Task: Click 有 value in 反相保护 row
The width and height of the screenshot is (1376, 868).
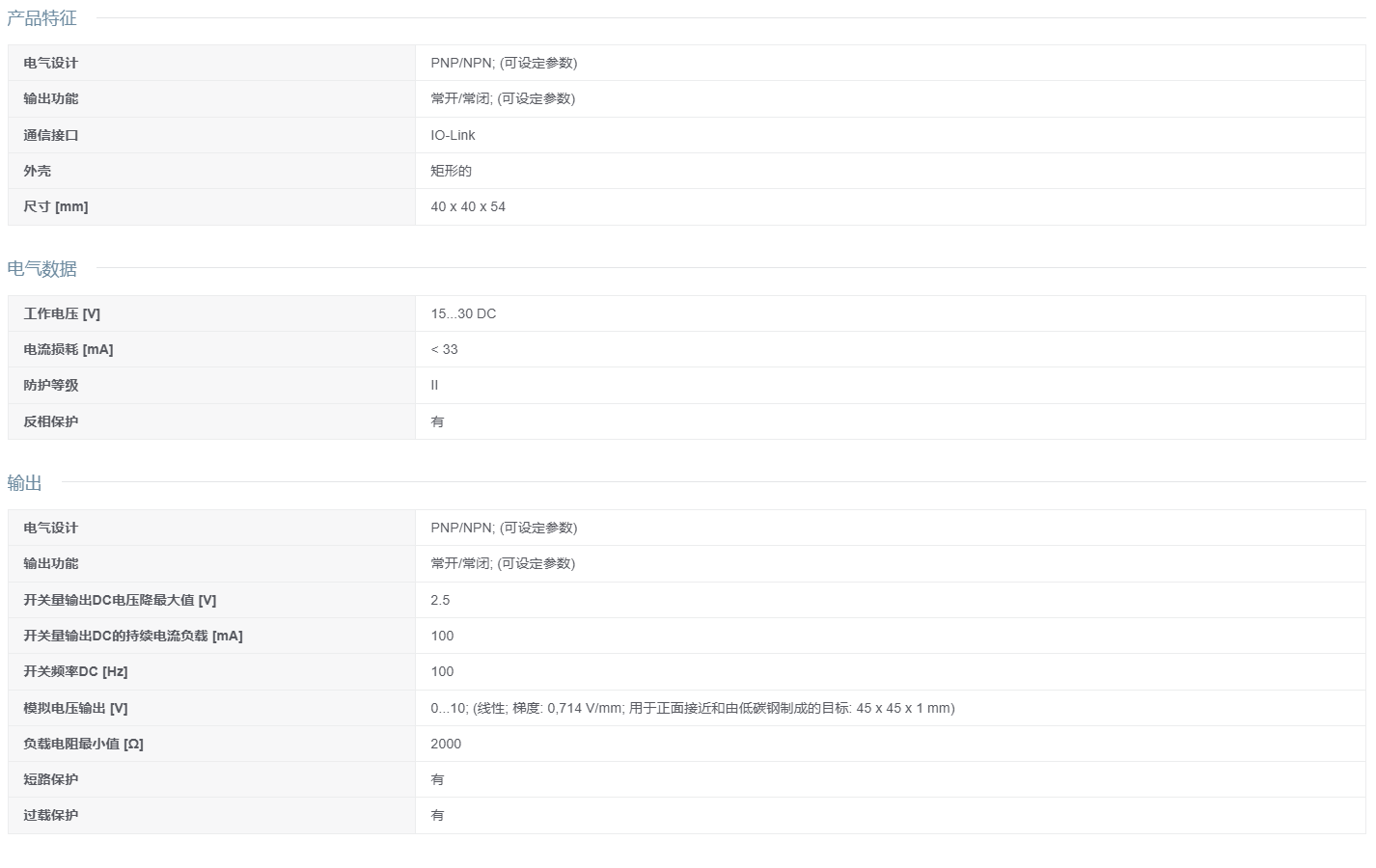Action: pos(437,421)
